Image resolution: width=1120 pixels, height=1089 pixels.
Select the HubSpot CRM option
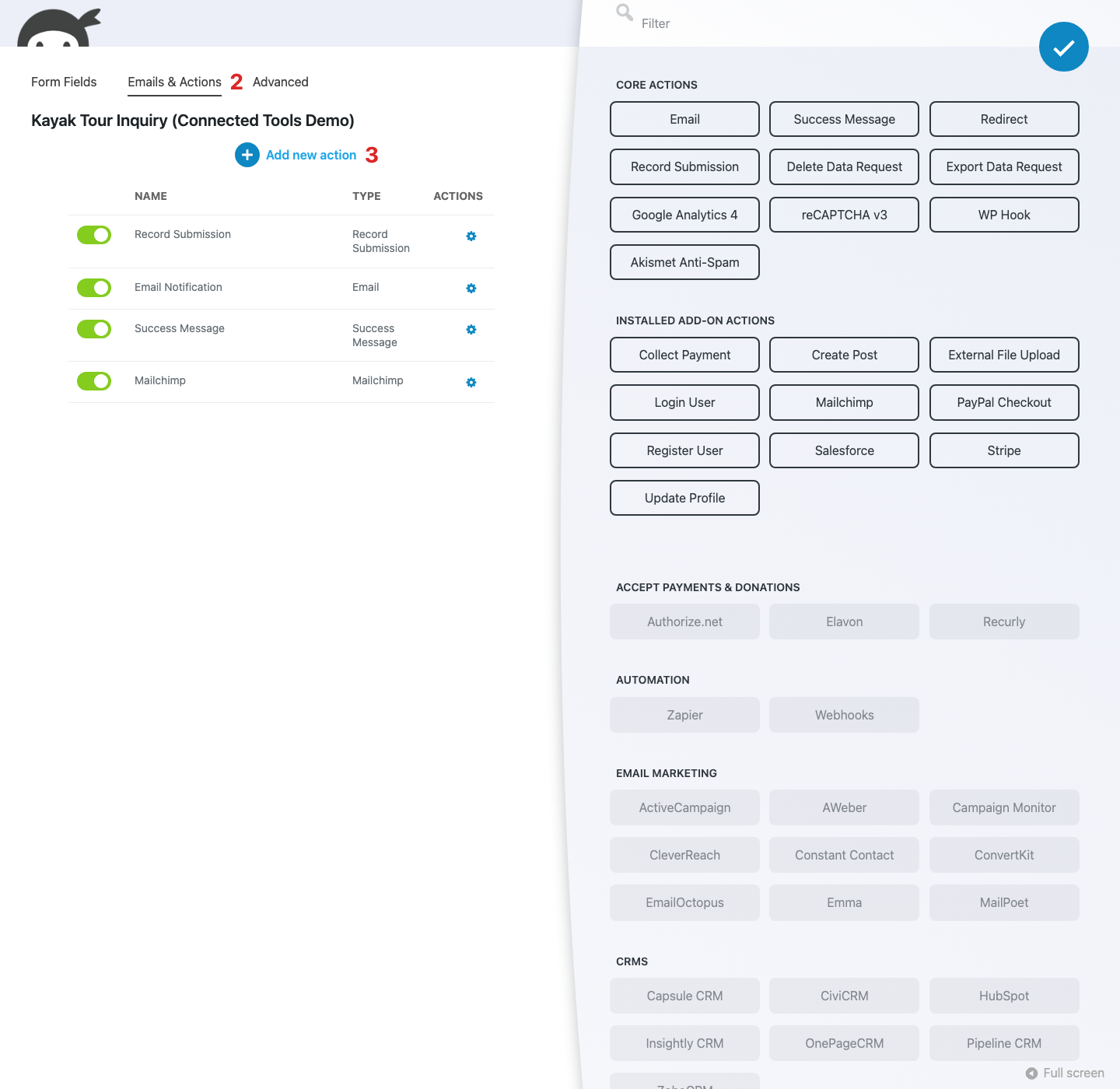(x=1004, y=996)
